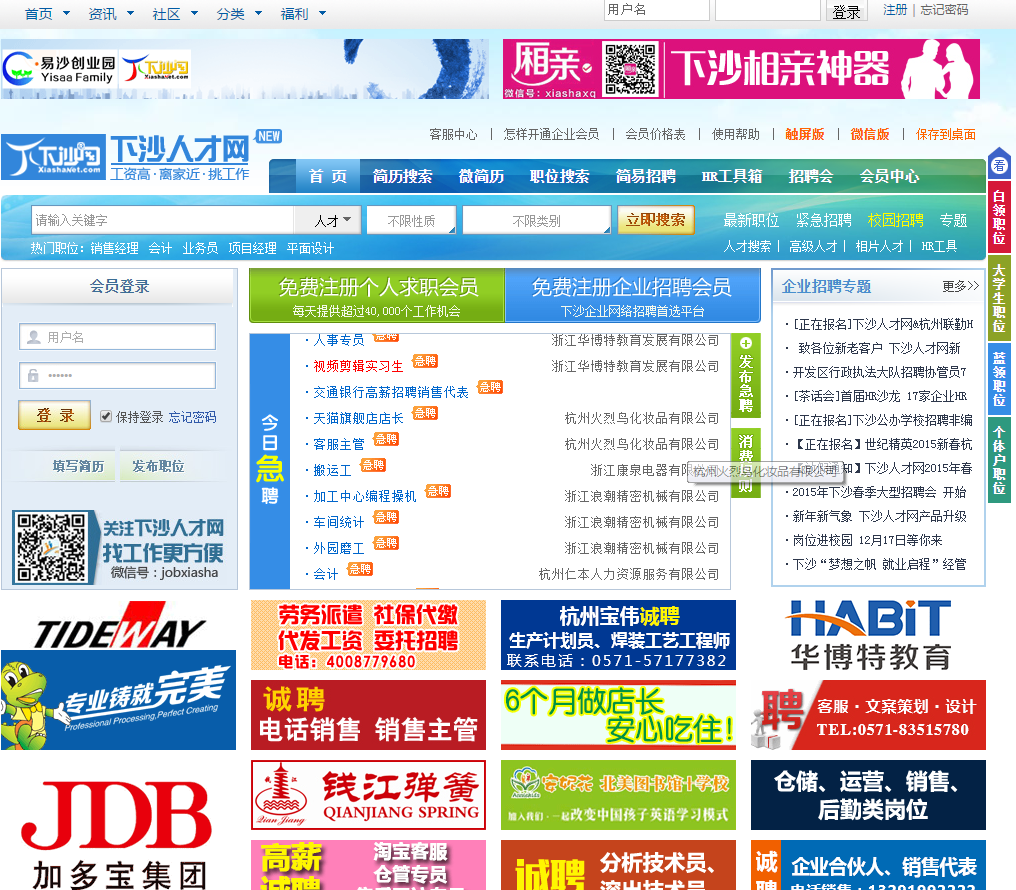Click the top bar 用户名 field
This screenshot has height=890, width=1016.
[x=656, y=10]
